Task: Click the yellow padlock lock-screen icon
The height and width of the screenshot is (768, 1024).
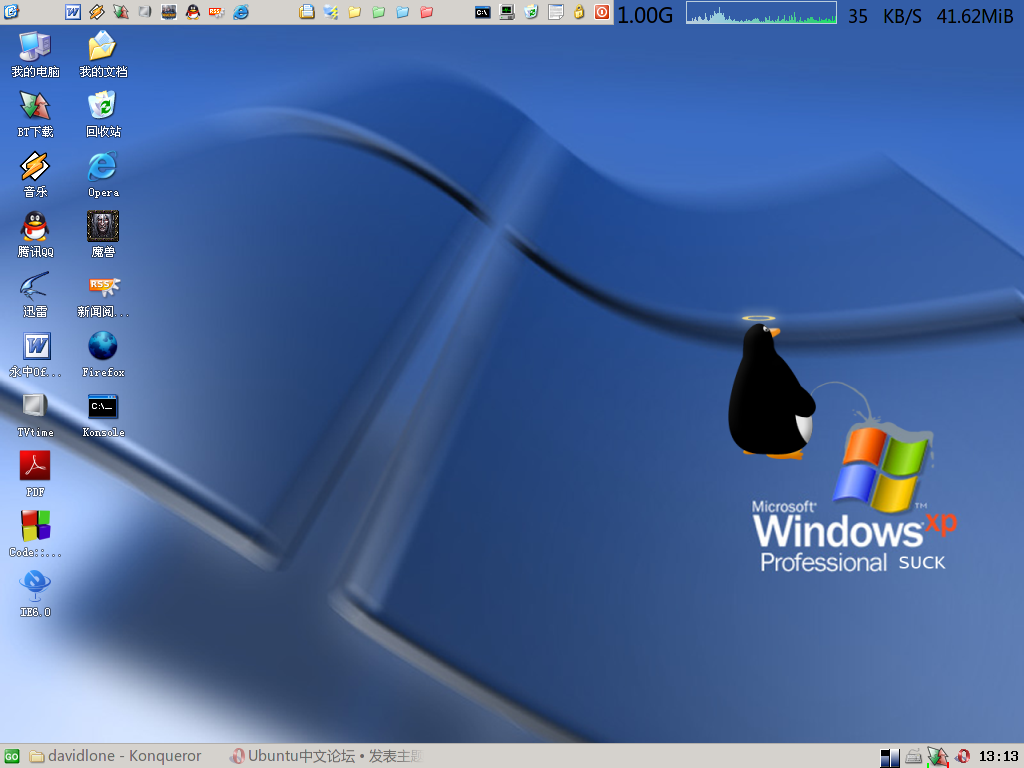Action: 579,11
